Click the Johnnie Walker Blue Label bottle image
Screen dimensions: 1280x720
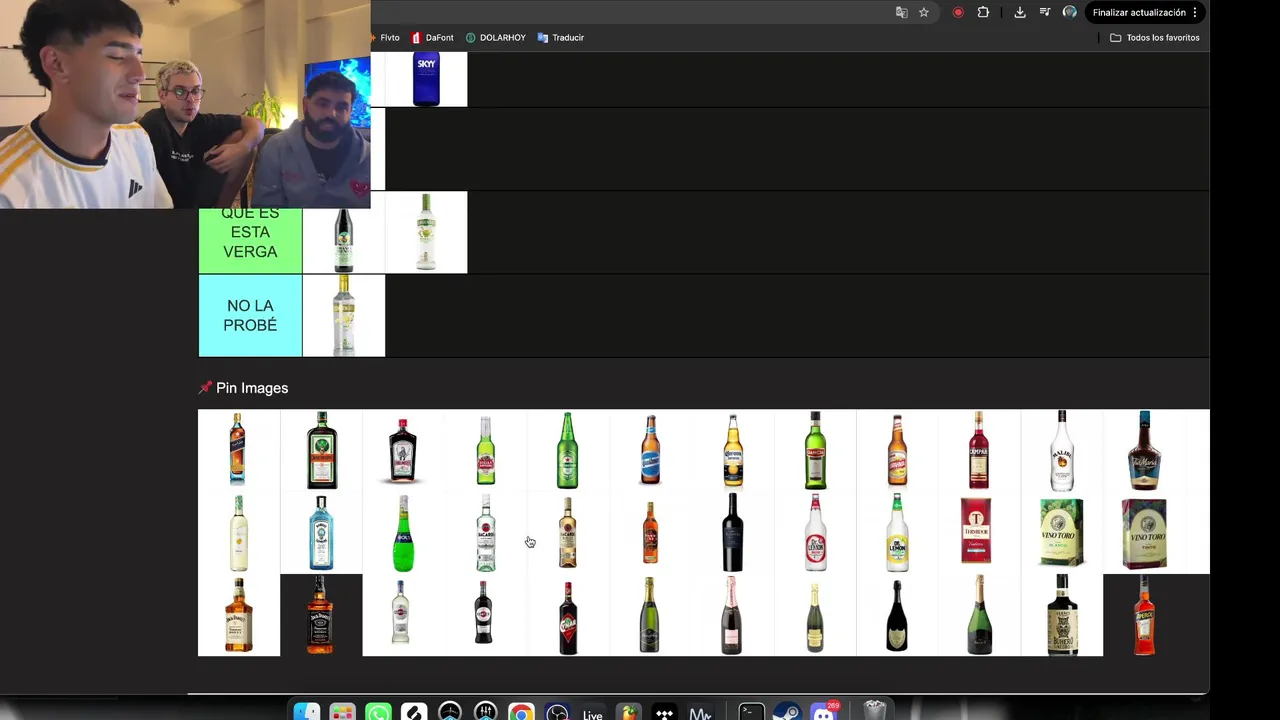tap(238, 450)
